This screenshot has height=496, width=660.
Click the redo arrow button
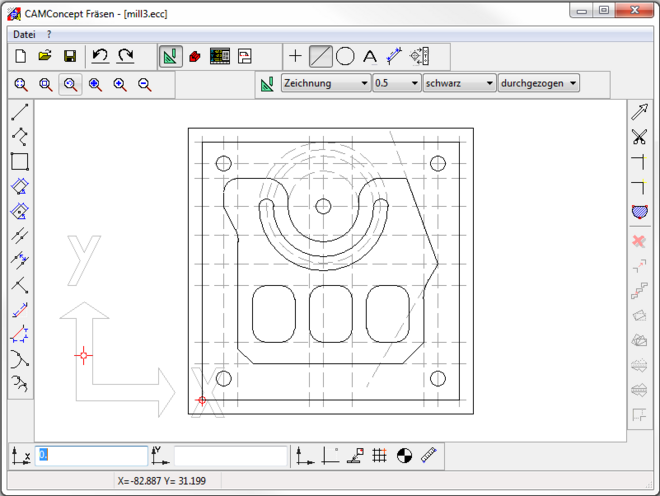125,57
